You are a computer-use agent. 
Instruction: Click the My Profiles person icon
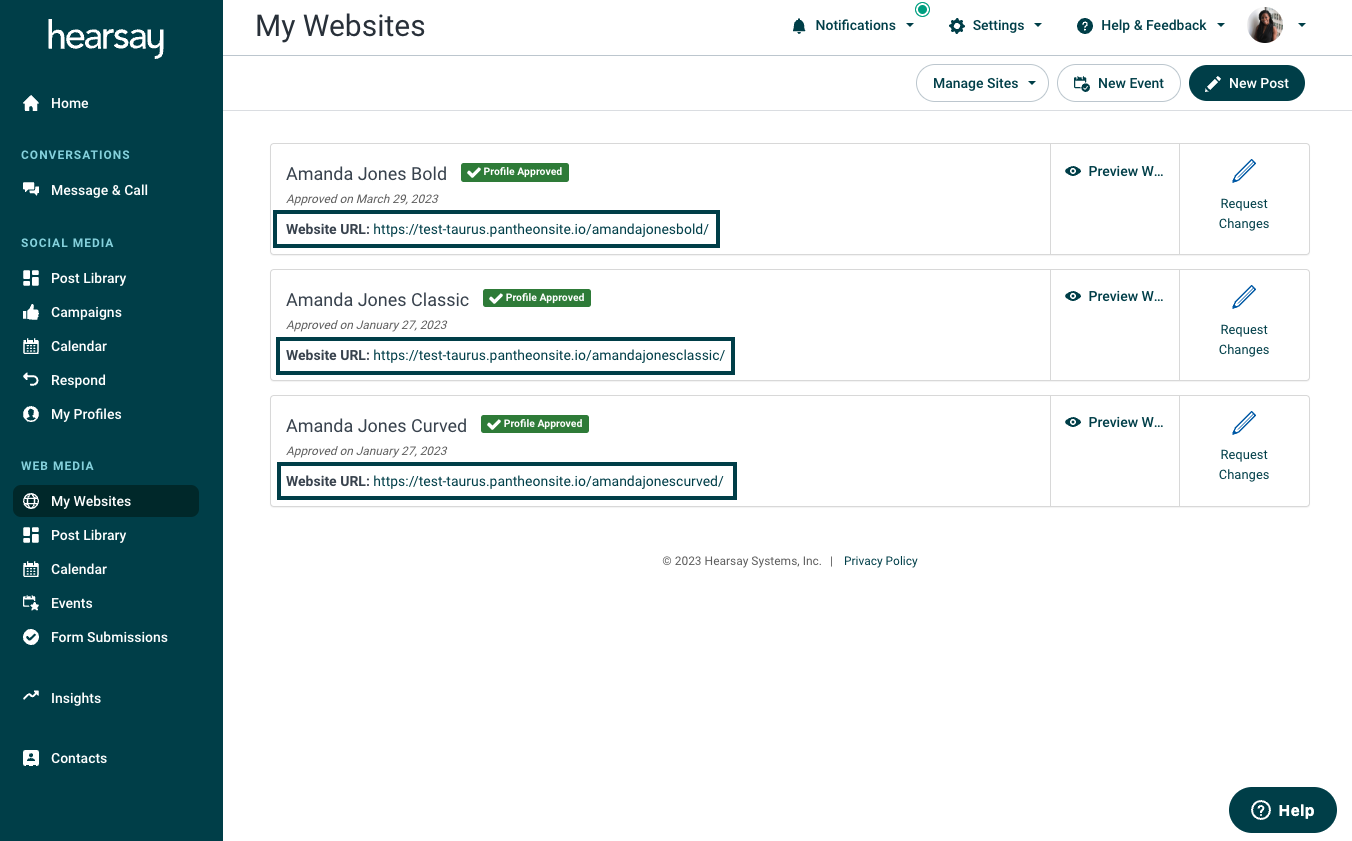point(31,414)
